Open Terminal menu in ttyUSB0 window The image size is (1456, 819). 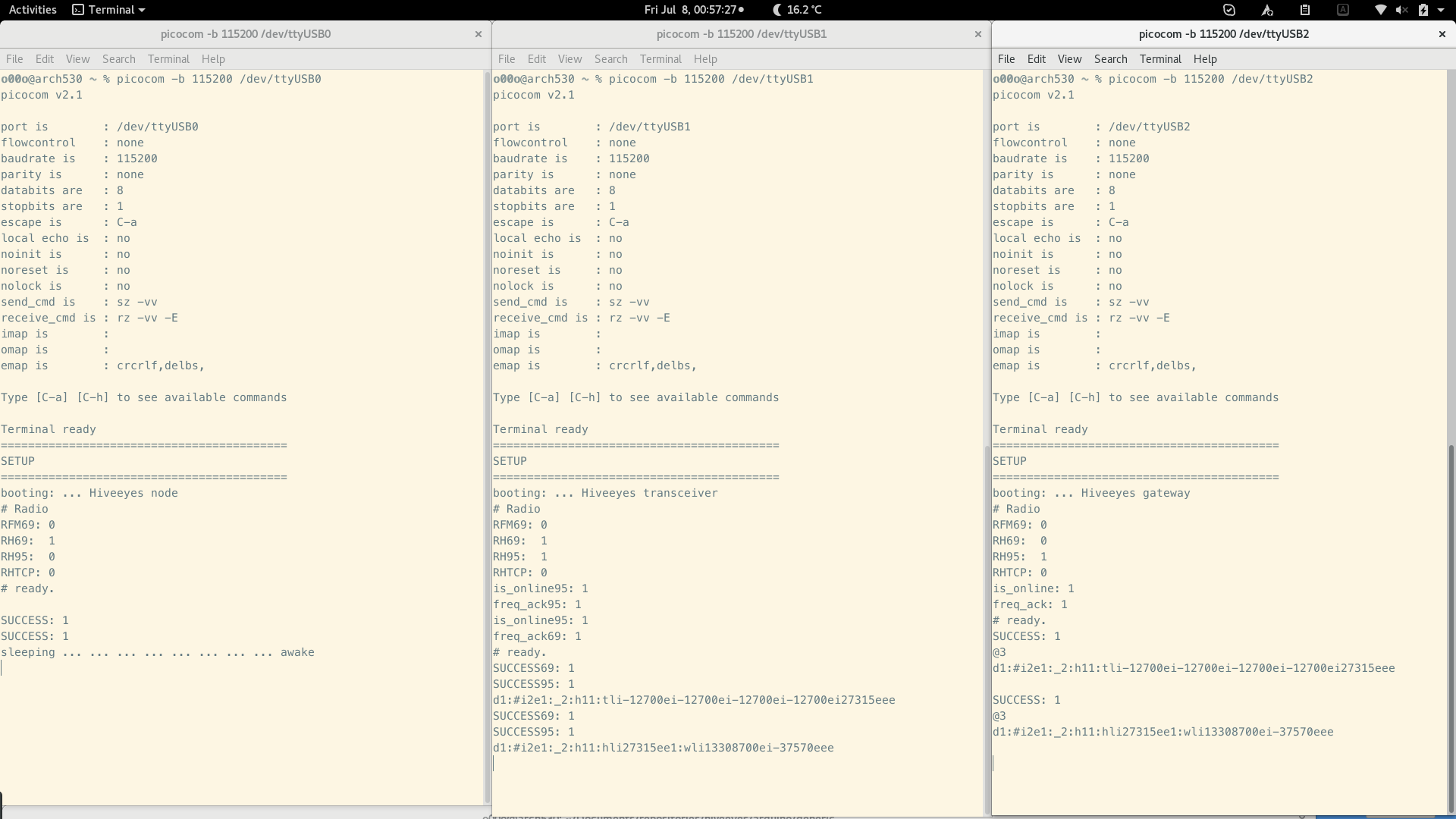click(x=168, y=59)
